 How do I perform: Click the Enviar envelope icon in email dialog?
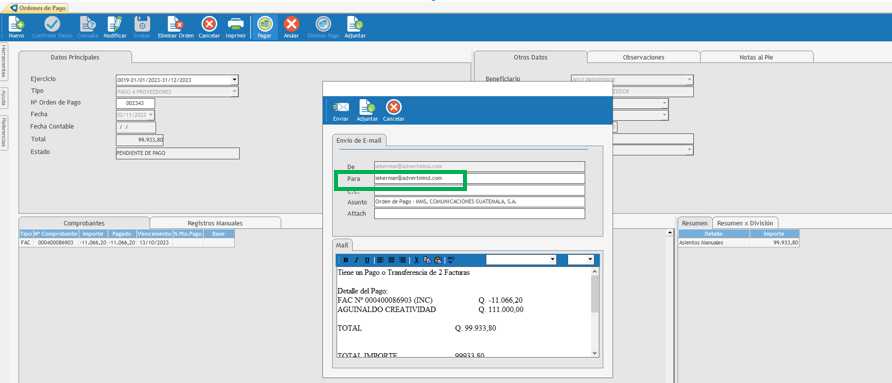click(x=341, y=107)
